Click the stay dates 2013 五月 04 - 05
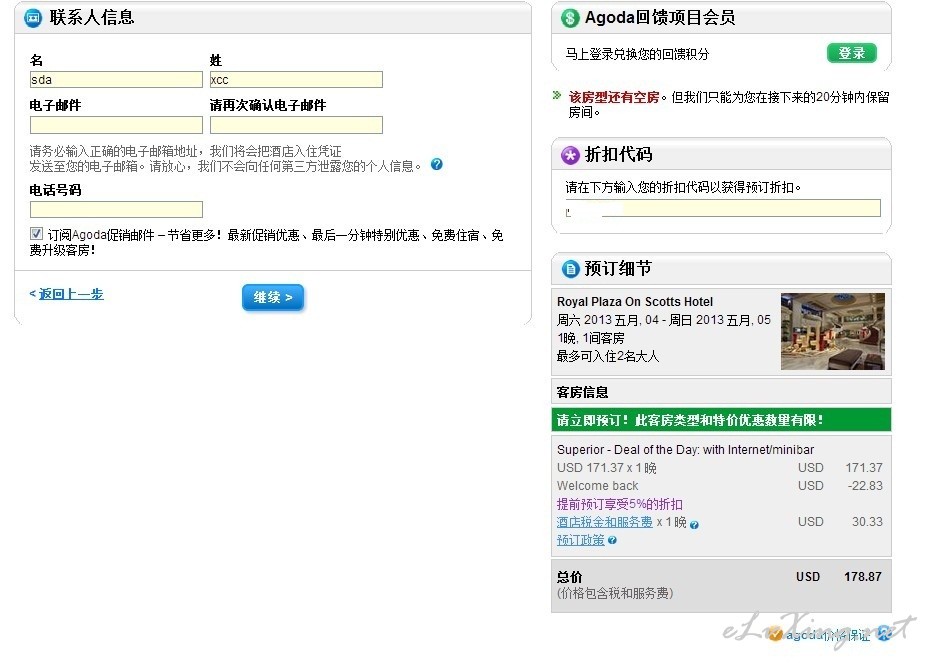 coord(664,320)
